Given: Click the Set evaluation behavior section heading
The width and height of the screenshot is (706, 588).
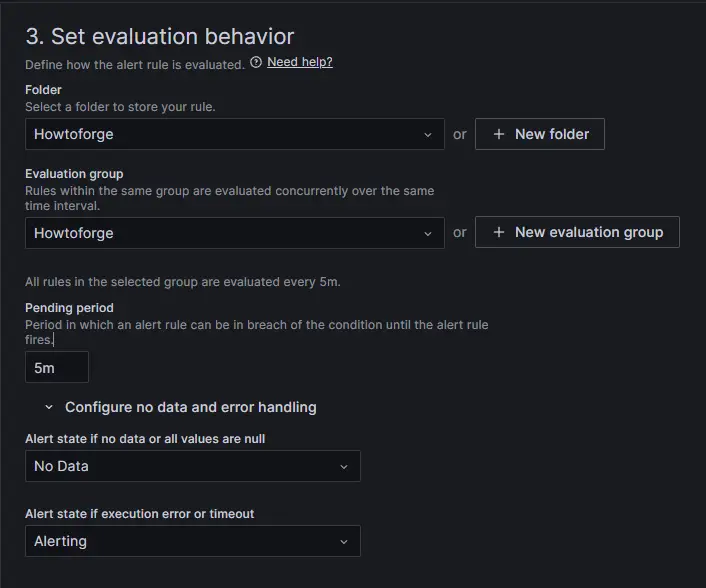Looking at the screenshot, I should [x=160, y=37].
